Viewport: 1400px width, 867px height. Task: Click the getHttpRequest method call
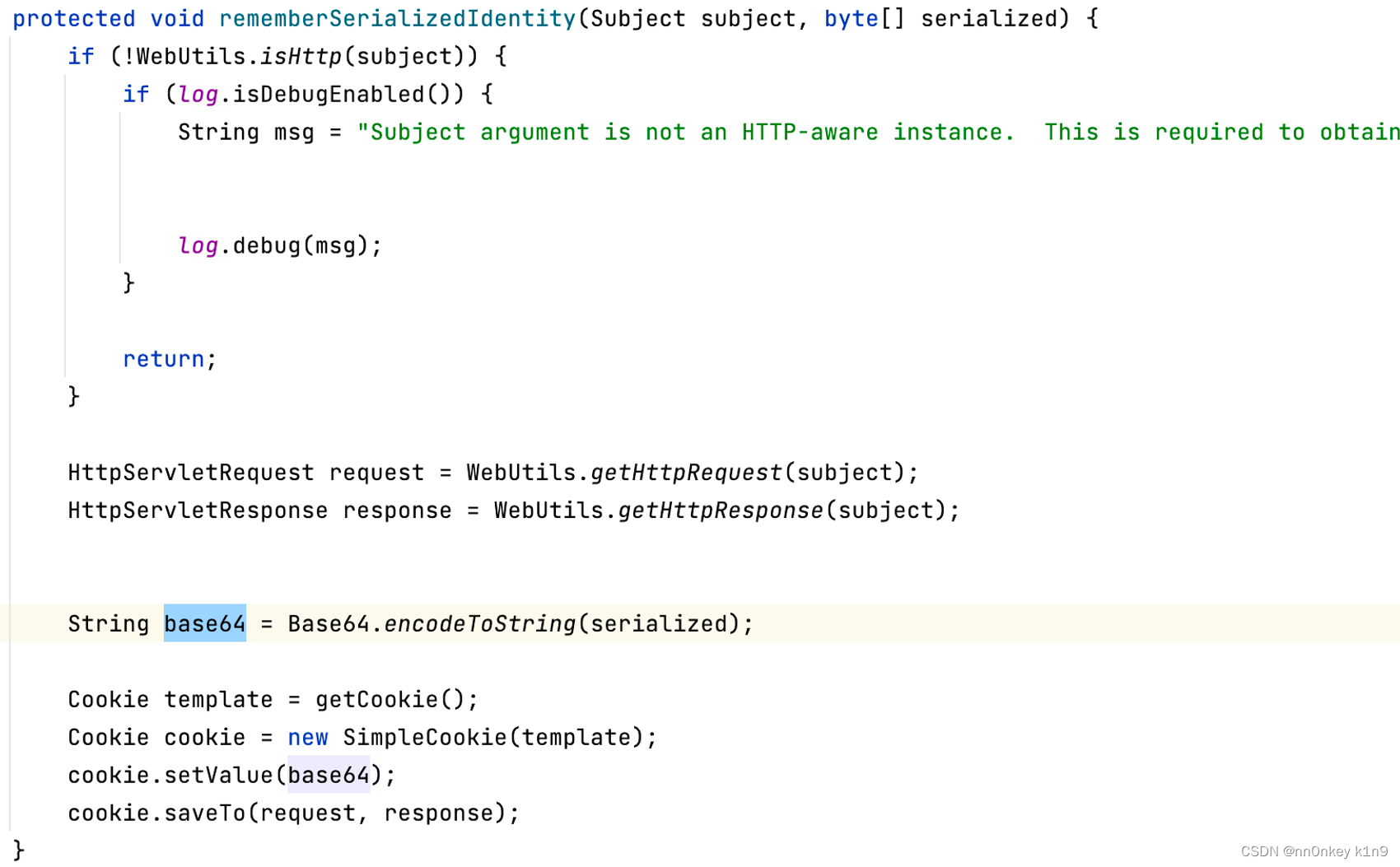coord(686,473)
